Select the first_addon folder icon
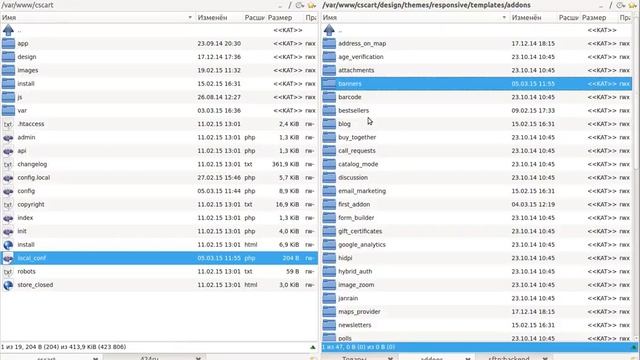The image size is (640, 360). pyautogui.click(x=329, y=204)
